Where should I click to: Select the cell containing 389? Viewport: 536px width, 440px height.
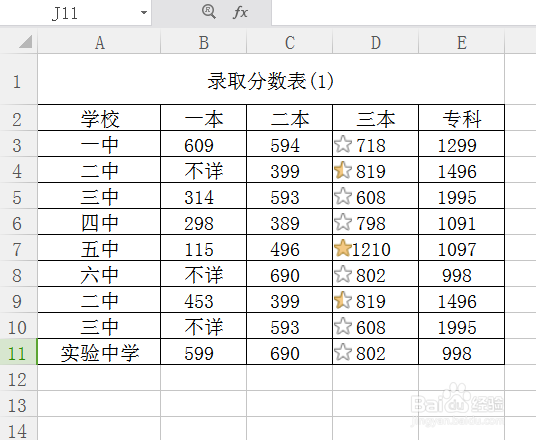pyautogui.click(x=290, y=222)
